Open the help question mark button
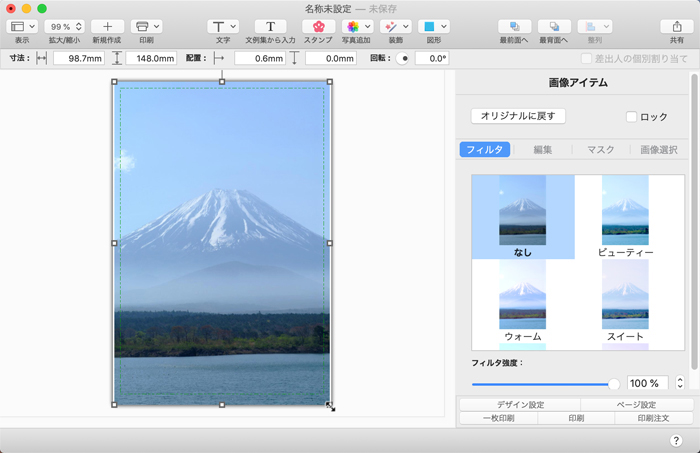This screenshot has height=453, width=700. [676, 440]
